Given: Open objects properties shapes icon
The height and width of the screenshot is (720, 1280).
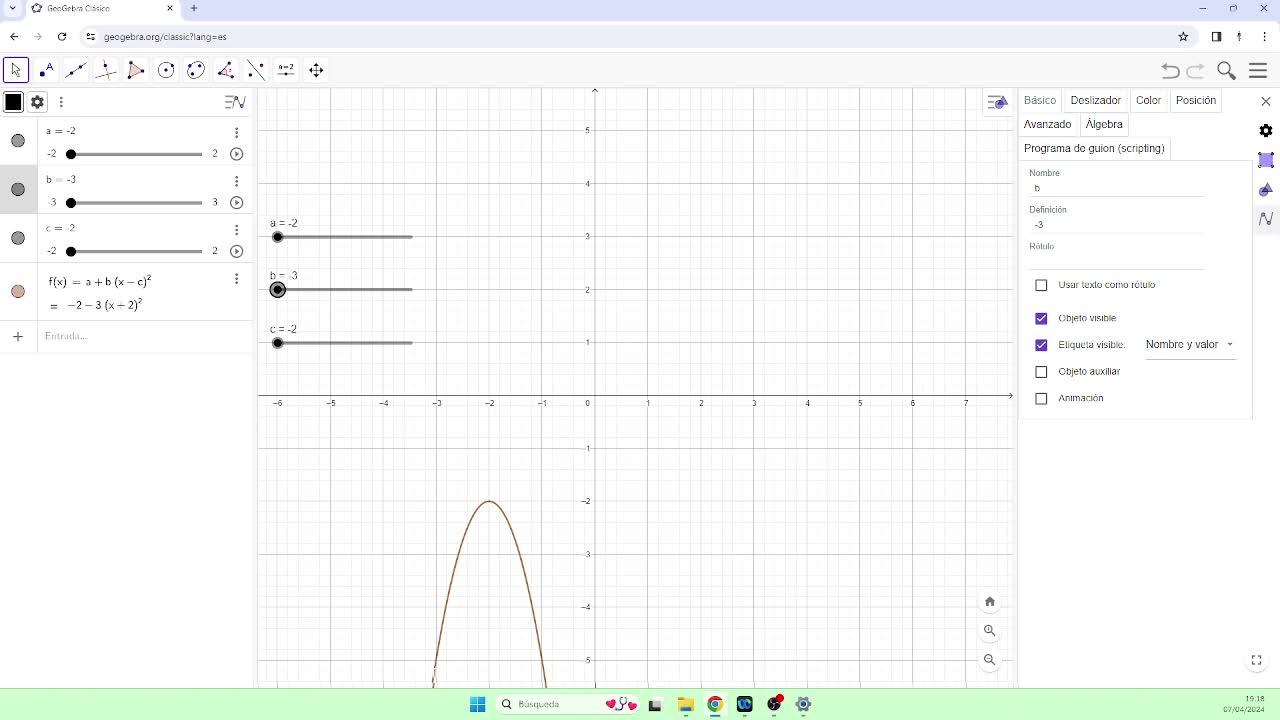Looking at the screenshot, I should pyautogui.click(x=1266, y=189).
